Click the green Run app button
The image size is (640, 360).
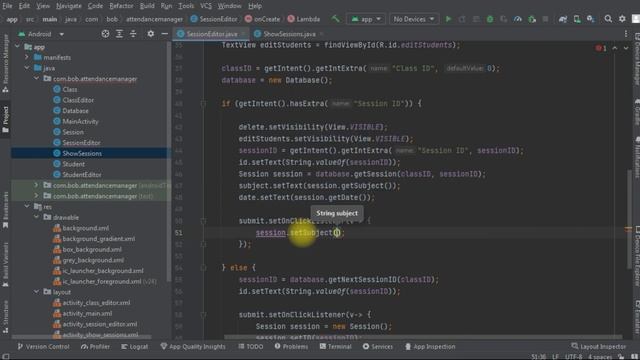448,19
